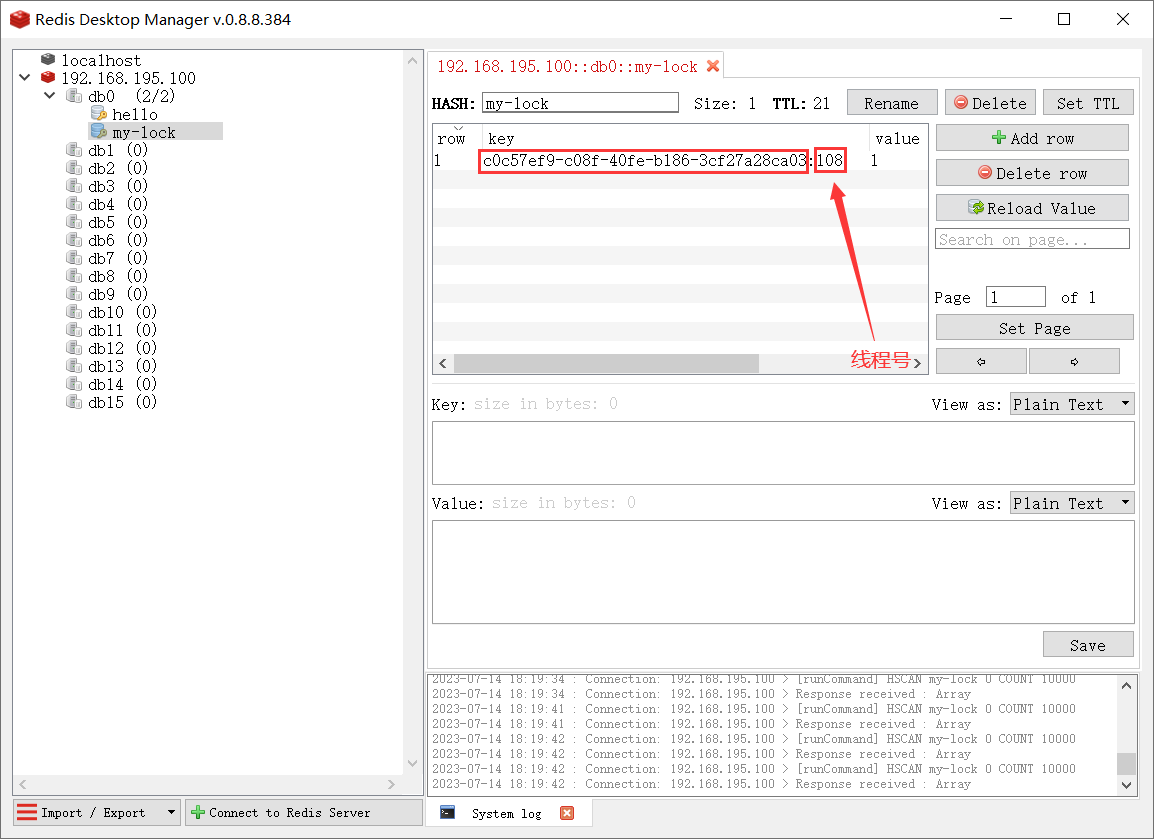Collapse the db0 database node
Viewport: 1154px width, 839px height.
(x=49, y=96)
